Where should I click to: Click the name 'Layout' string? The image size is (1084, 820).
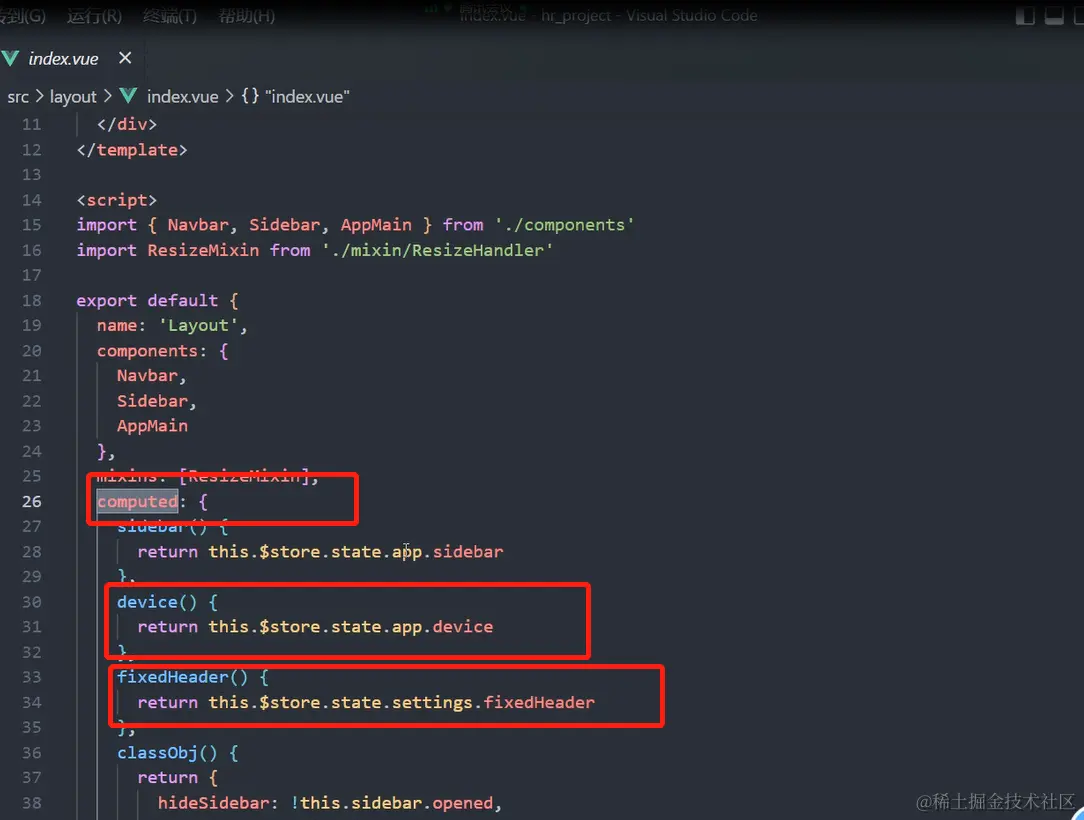click(x=198, y=325)
